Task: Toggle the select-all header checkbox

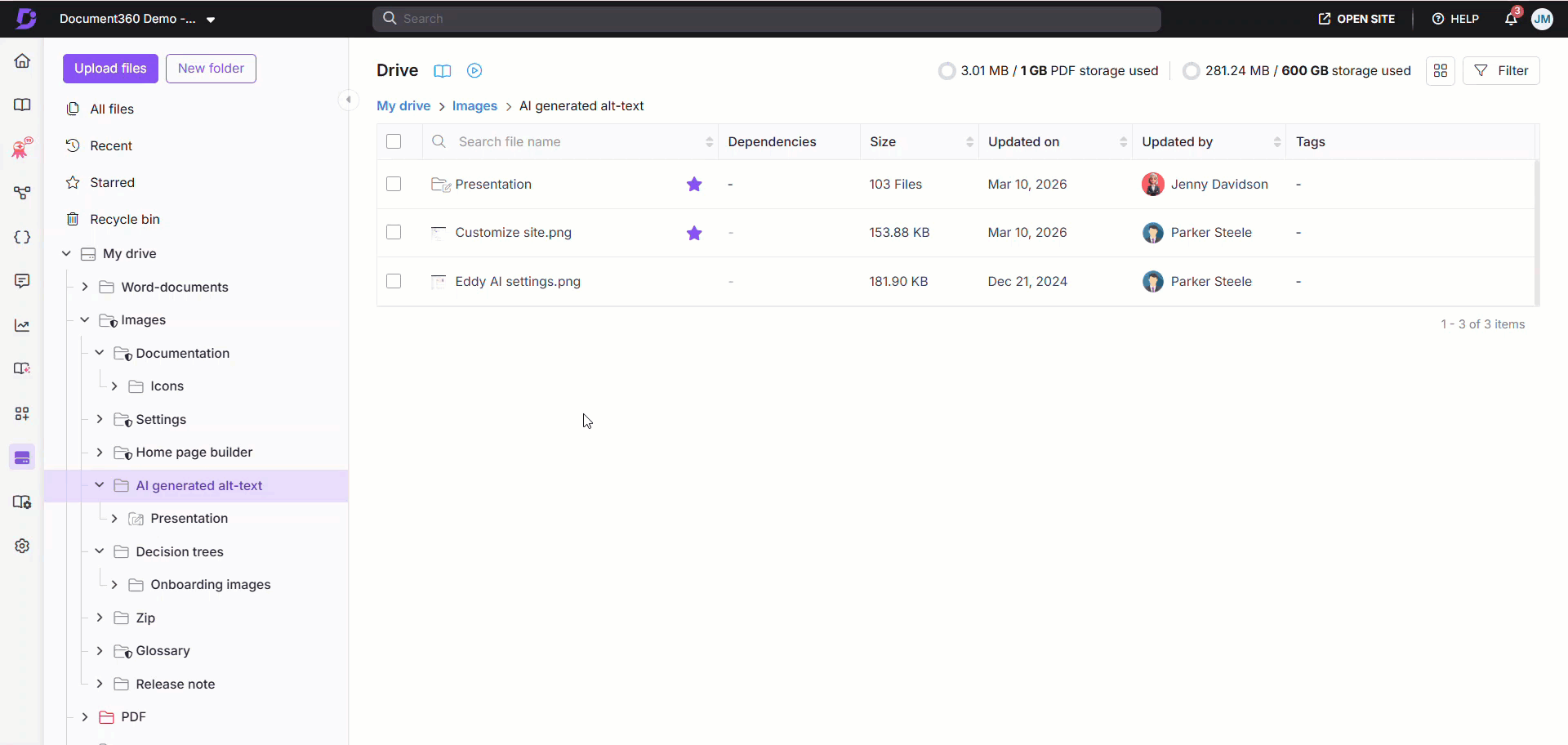Action: tap(394, 141)
